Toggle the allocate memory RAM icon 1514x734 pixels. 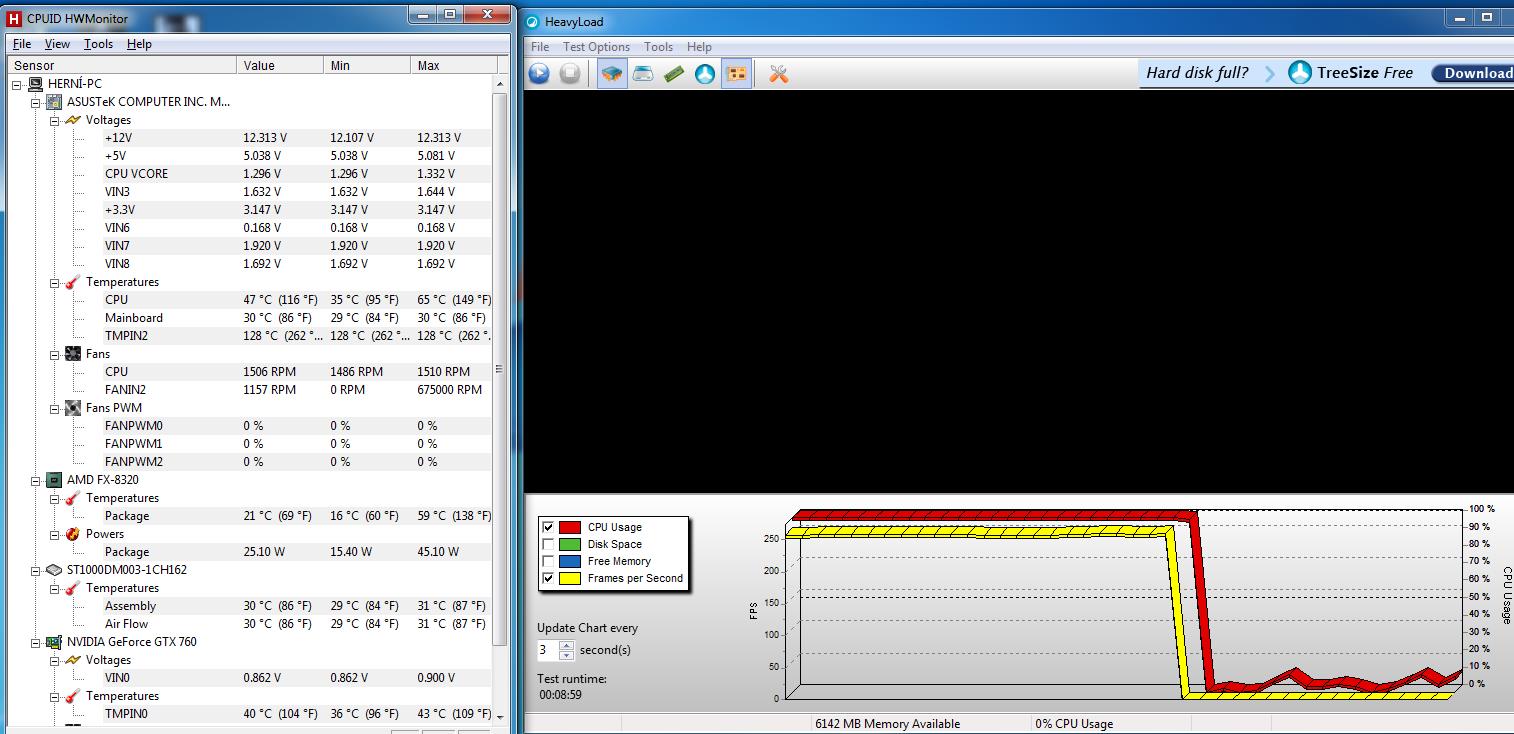point(674,73)
